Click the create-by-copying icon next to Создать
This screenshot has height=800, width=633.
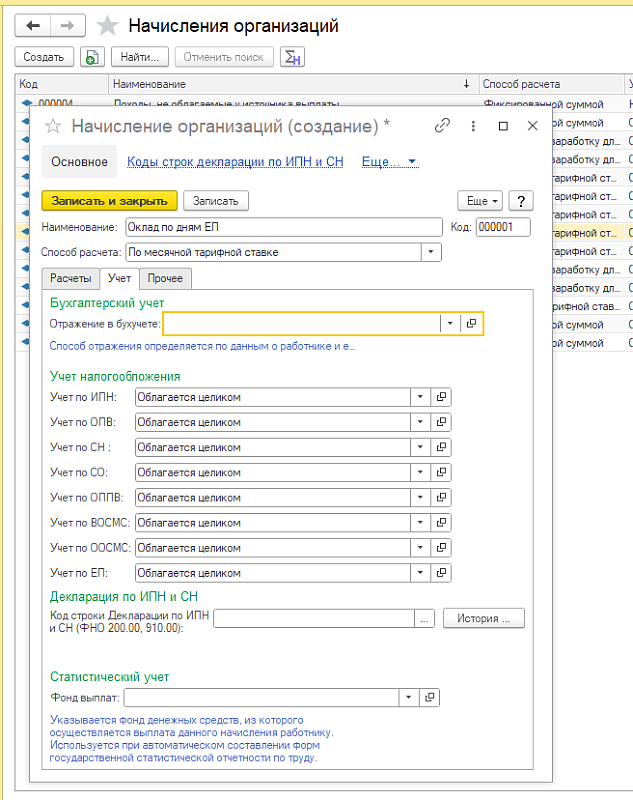point(91,57)
